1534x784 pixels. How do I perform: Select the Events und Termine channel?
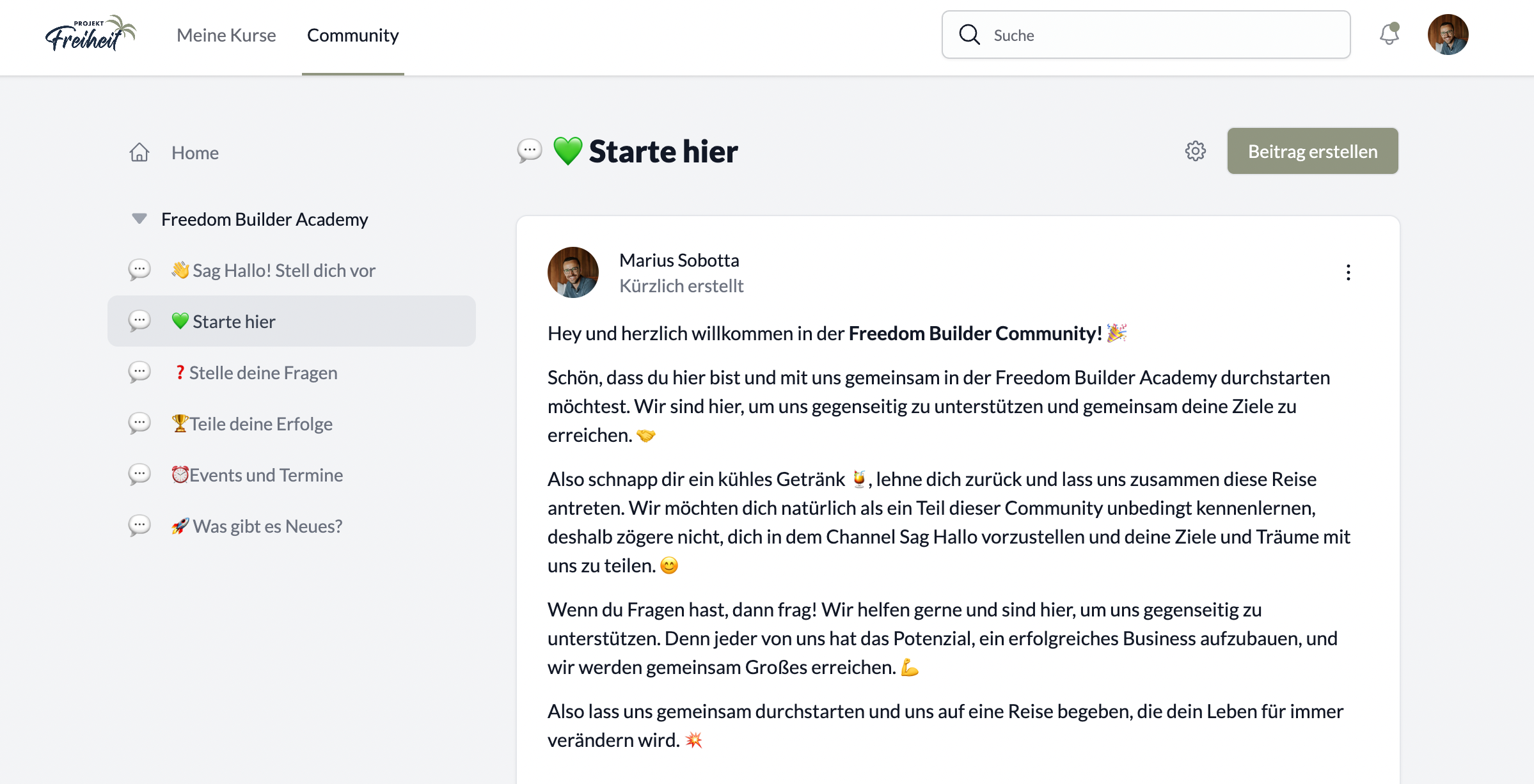(x=265, y=475)
